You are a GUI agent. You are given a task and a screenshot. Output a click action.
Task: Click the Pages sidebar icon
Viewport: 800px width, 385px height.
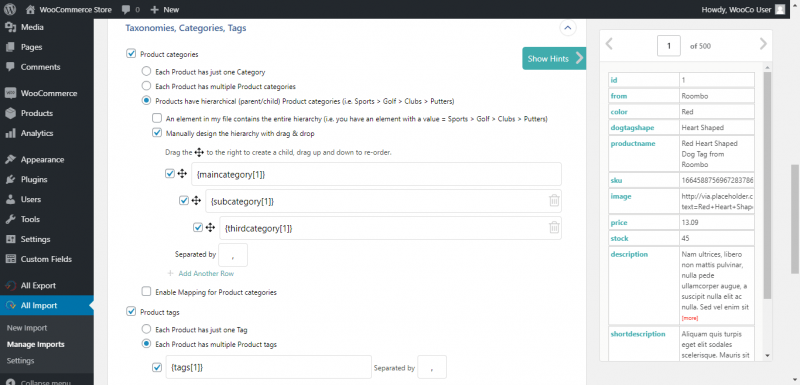10,47
